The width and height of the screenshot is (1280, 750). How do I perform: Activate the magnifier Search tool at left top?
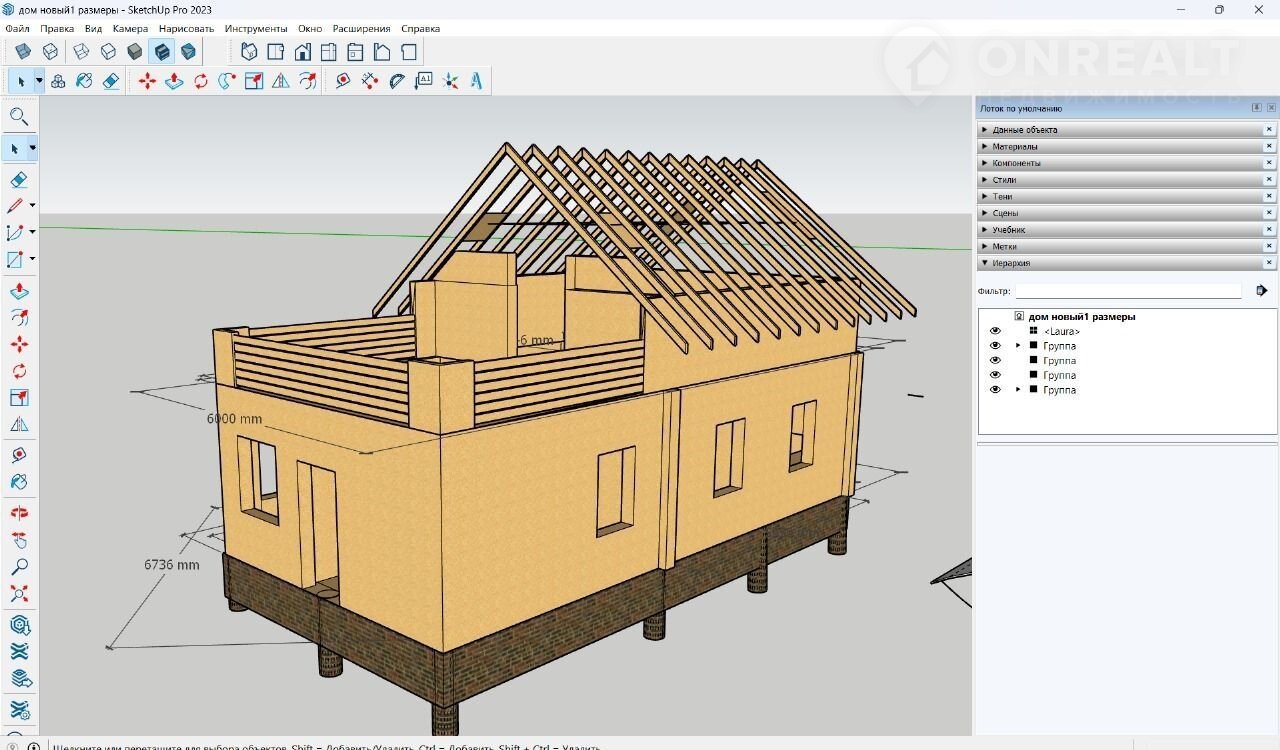tap(18, 117)
